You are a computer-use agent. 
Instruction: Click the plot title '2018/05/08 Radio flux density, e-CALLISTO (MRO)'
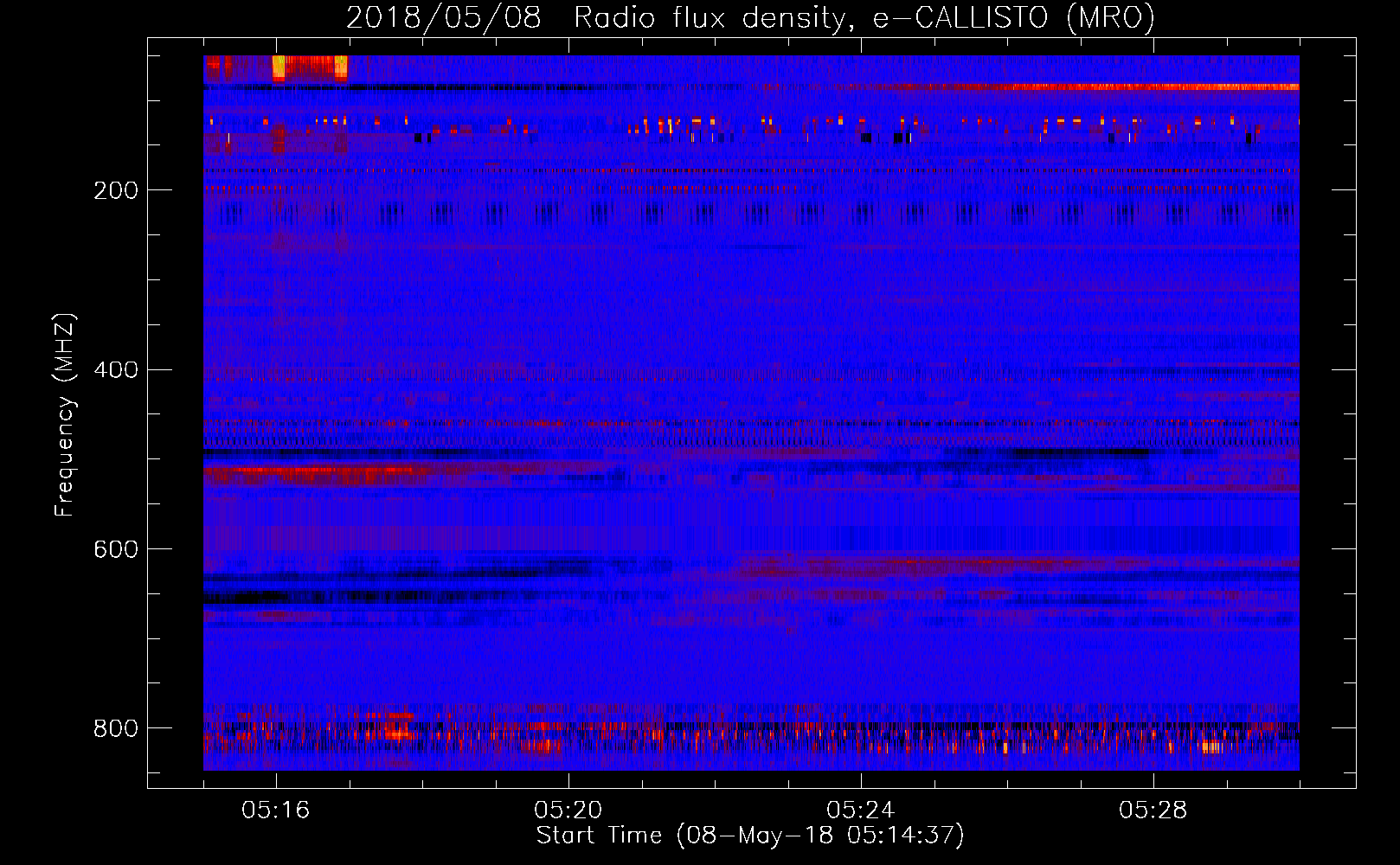click(750, 18)
